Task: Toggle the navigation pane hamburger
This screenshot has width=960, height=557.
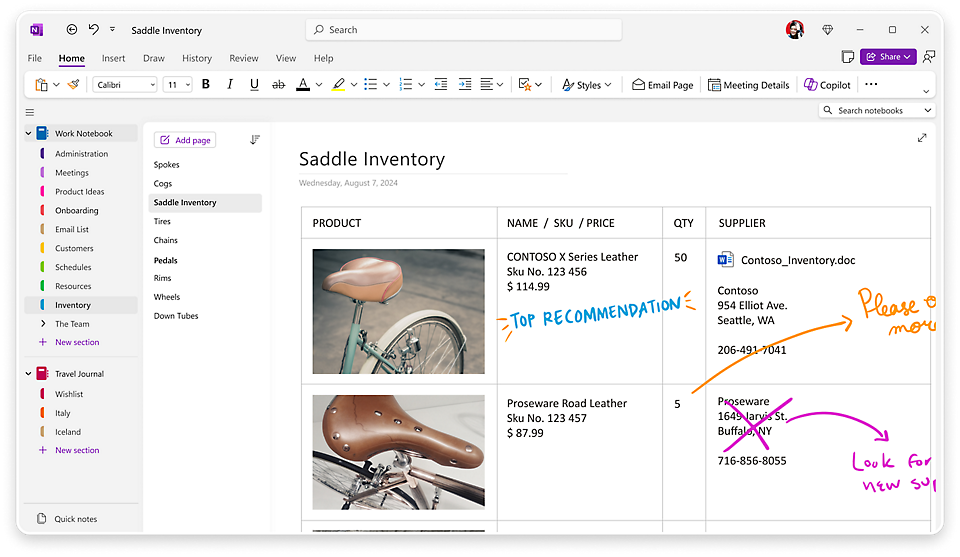Action: click(30, 112)
